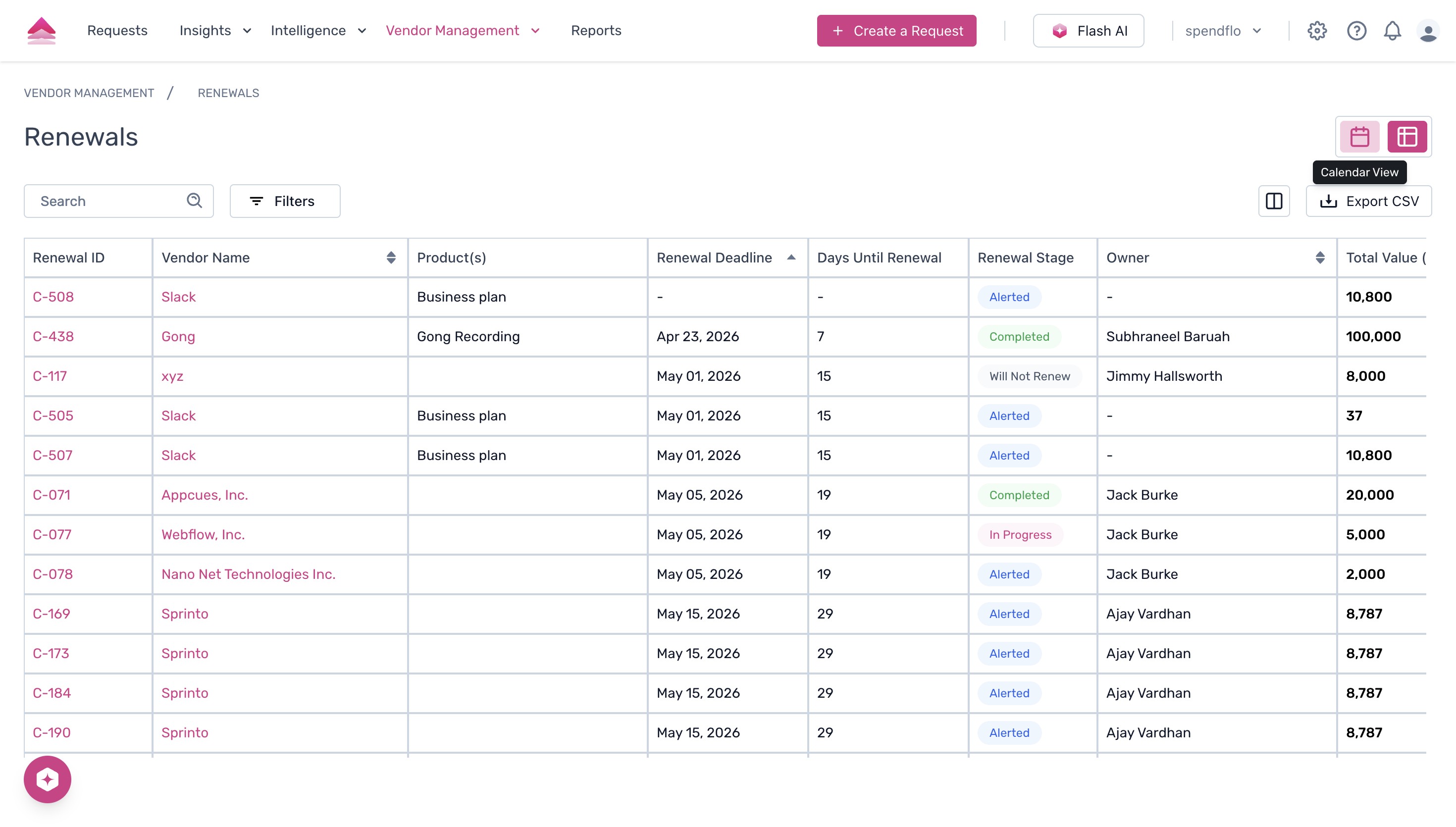Click the Completed stage badge on Appcues row

click(1018, 495)
